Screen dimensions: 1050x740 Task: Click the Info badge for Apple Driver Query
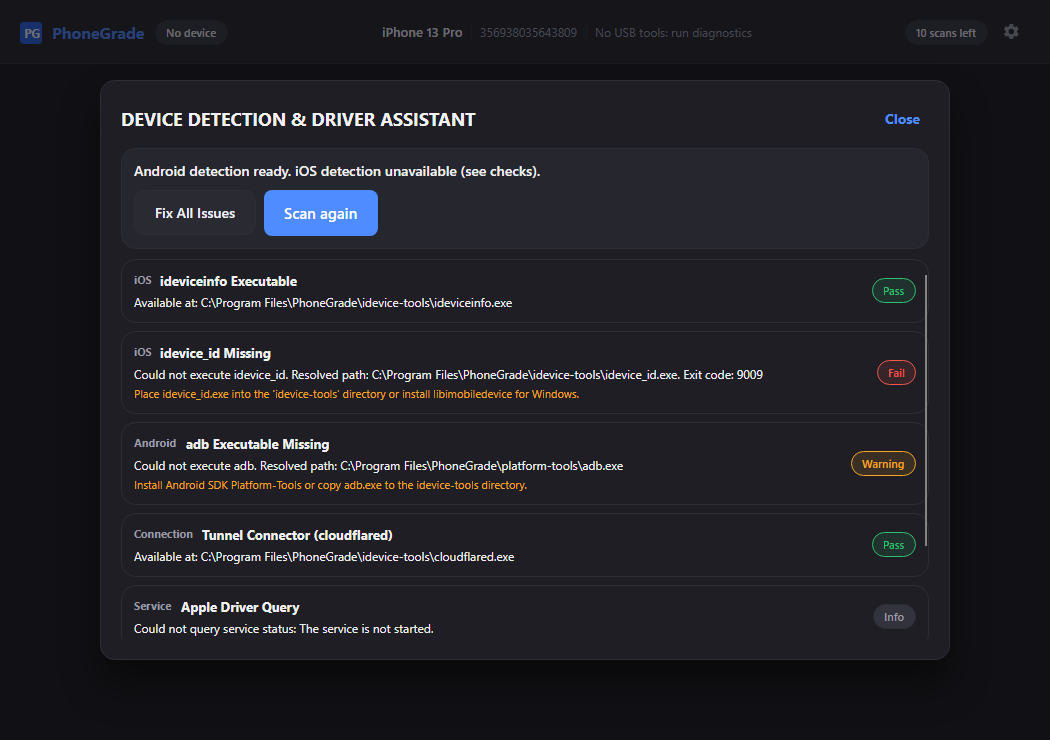(893, 617)
